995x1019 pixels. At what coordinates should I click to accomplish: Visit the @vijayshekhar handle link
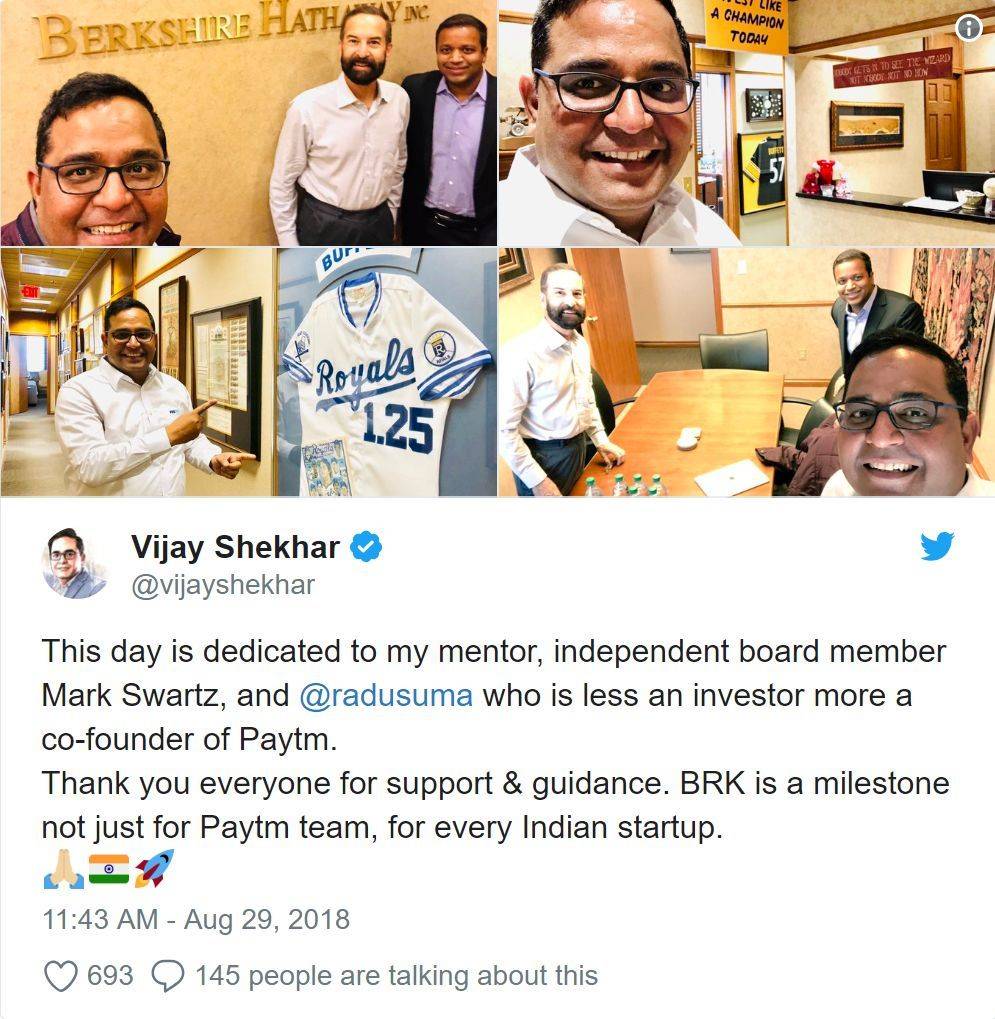coord(223,585)
